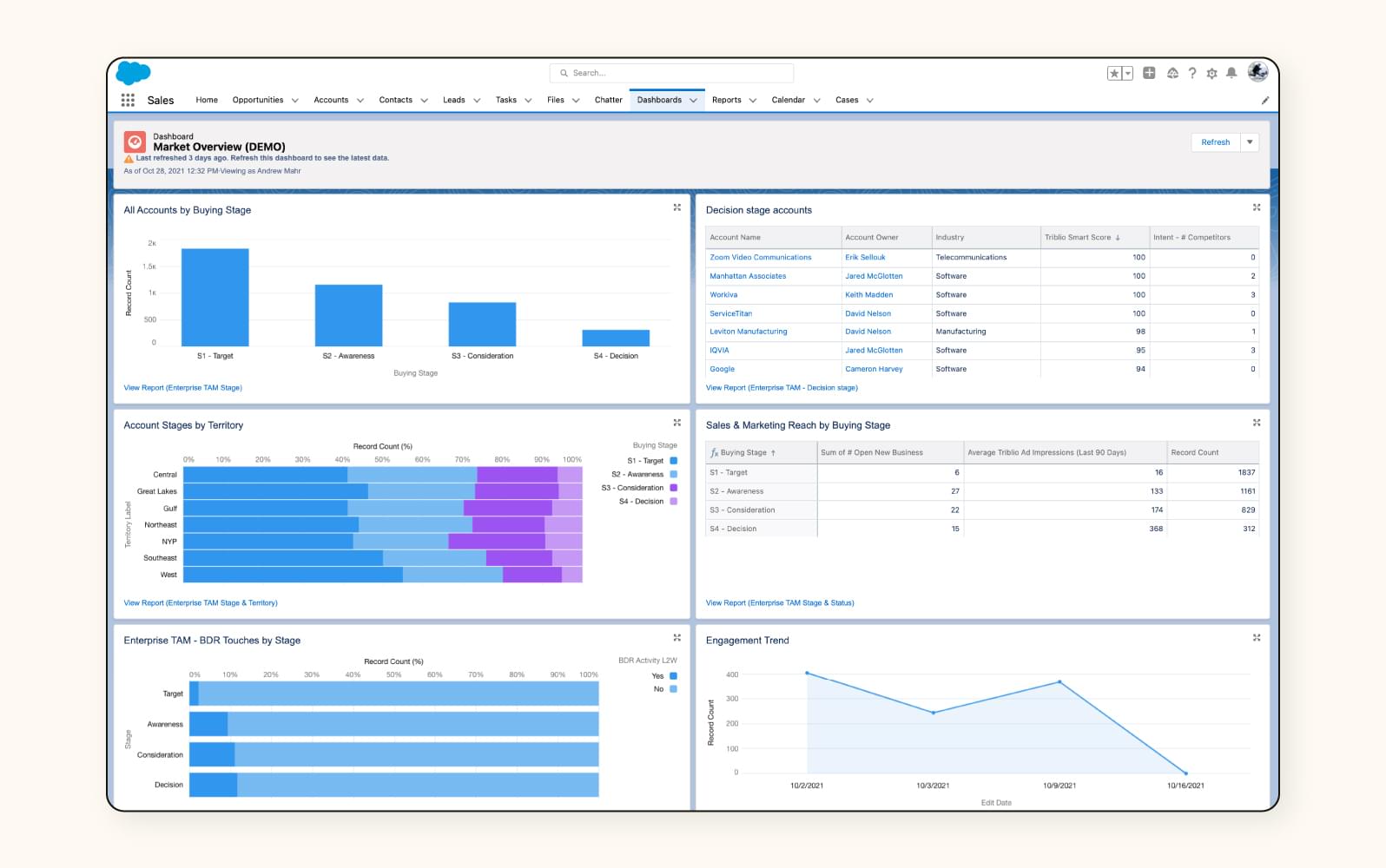Open the Reports tab
The height and width of the screenshot is (868, 1386).
click(x=727, y=100)
